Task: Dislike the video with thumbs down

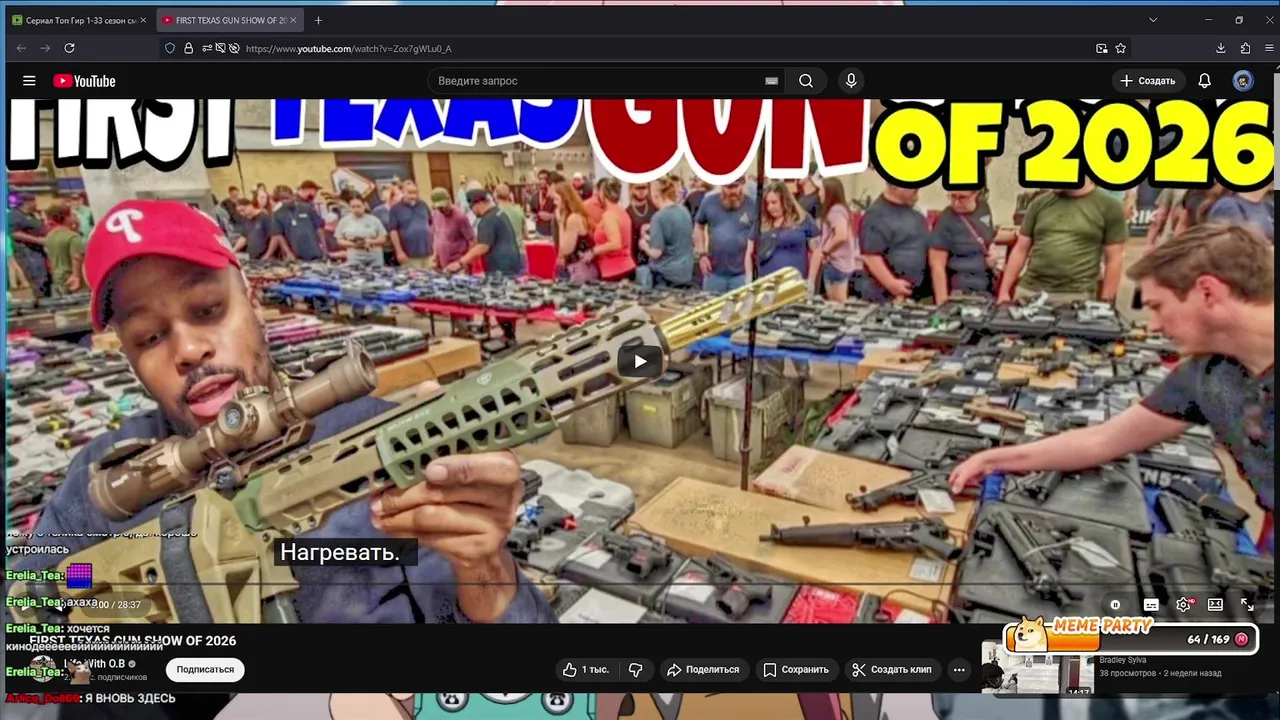Action: (x=635, y=670)
